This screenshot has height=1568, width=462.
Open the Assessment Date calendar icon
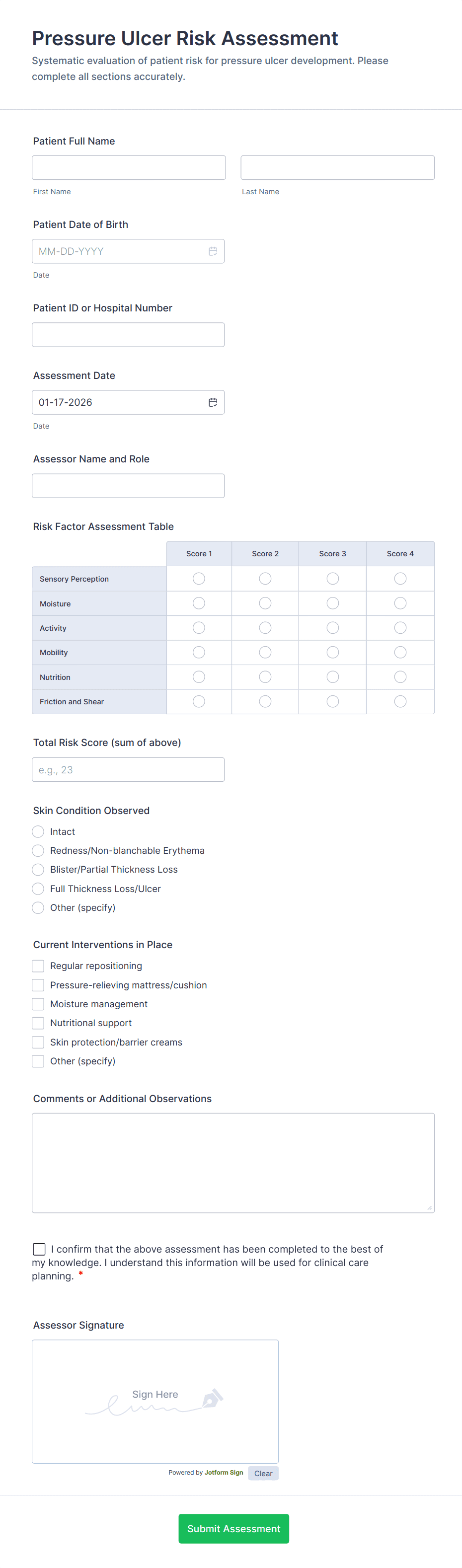[x=214, y=402]
